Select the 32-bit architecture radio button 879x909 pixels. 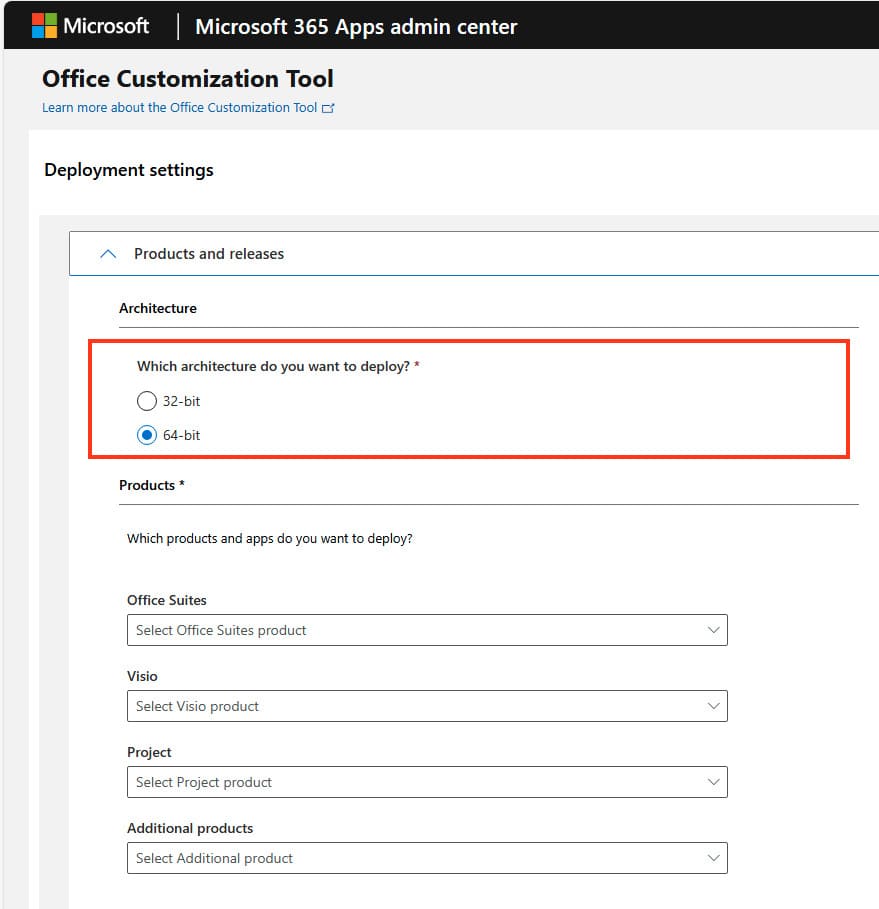(x=147, y=401)
